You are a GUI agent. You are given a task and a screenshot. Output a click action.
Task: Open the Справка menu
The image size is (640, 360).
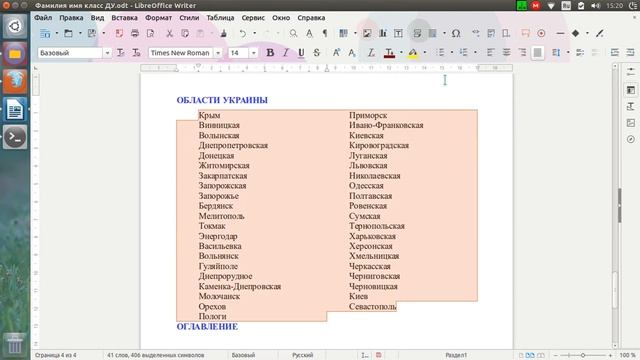[x=311, y=18]
